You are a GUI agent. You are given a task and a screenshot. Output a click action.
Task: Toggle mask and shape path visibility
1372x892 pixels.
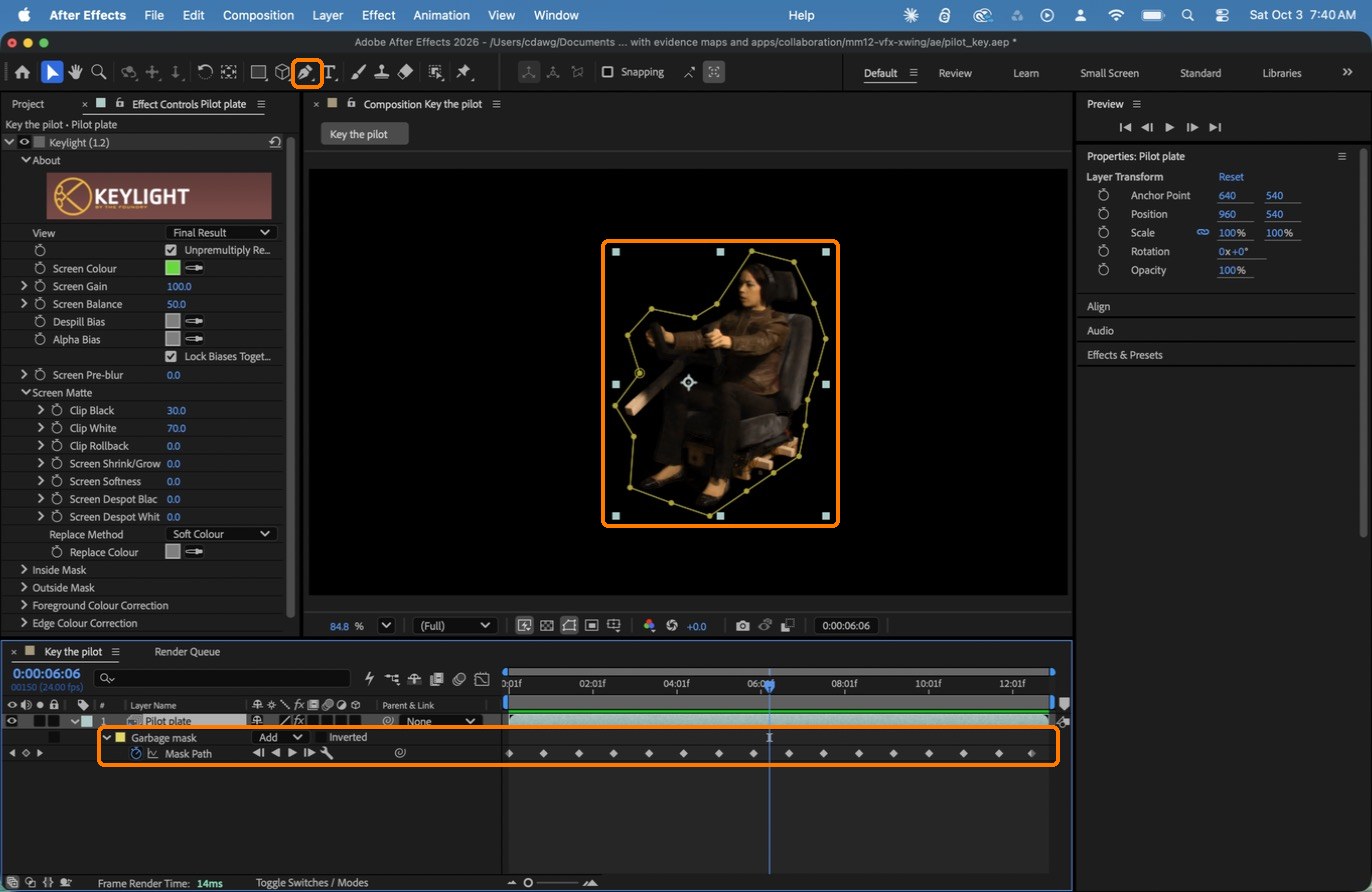pos(569,626)
